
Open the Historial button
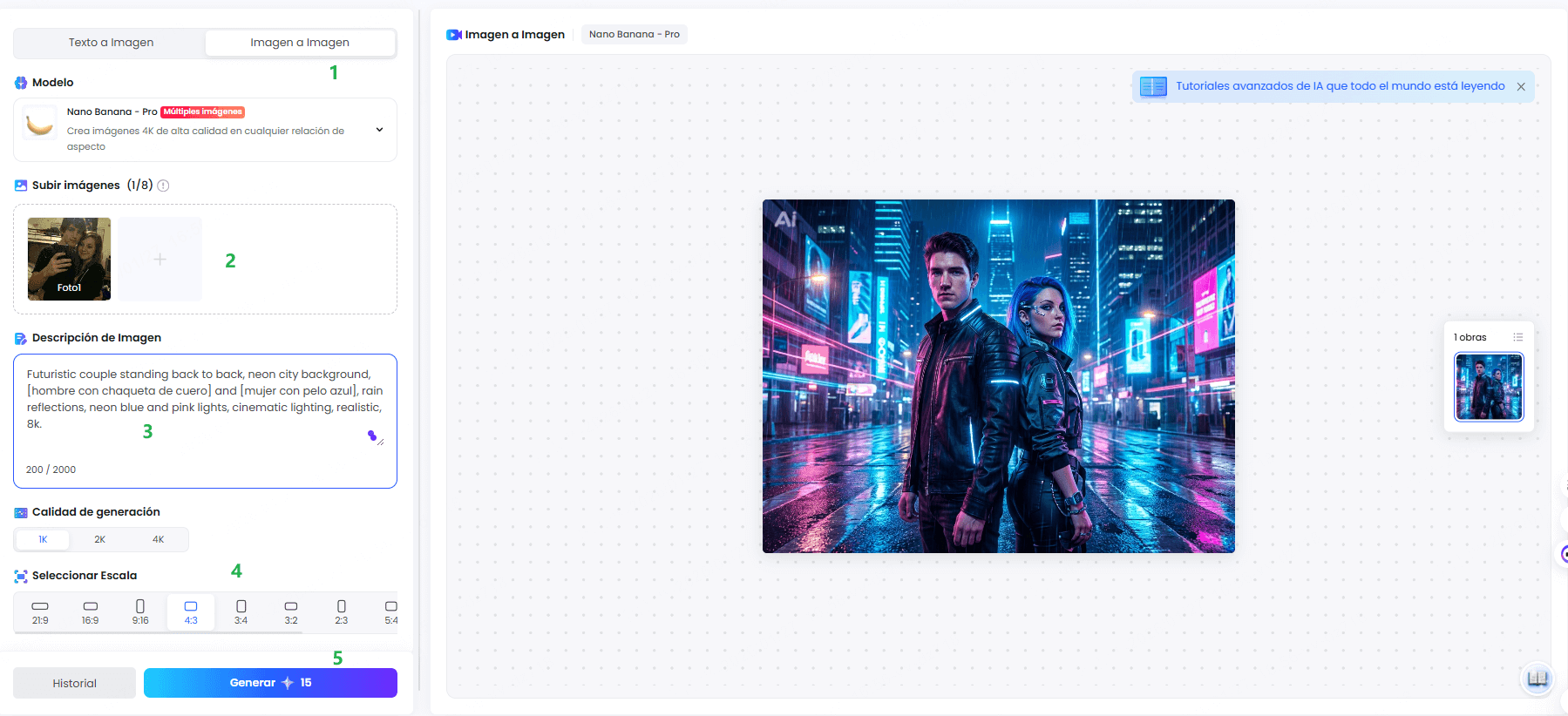[74, 683]
